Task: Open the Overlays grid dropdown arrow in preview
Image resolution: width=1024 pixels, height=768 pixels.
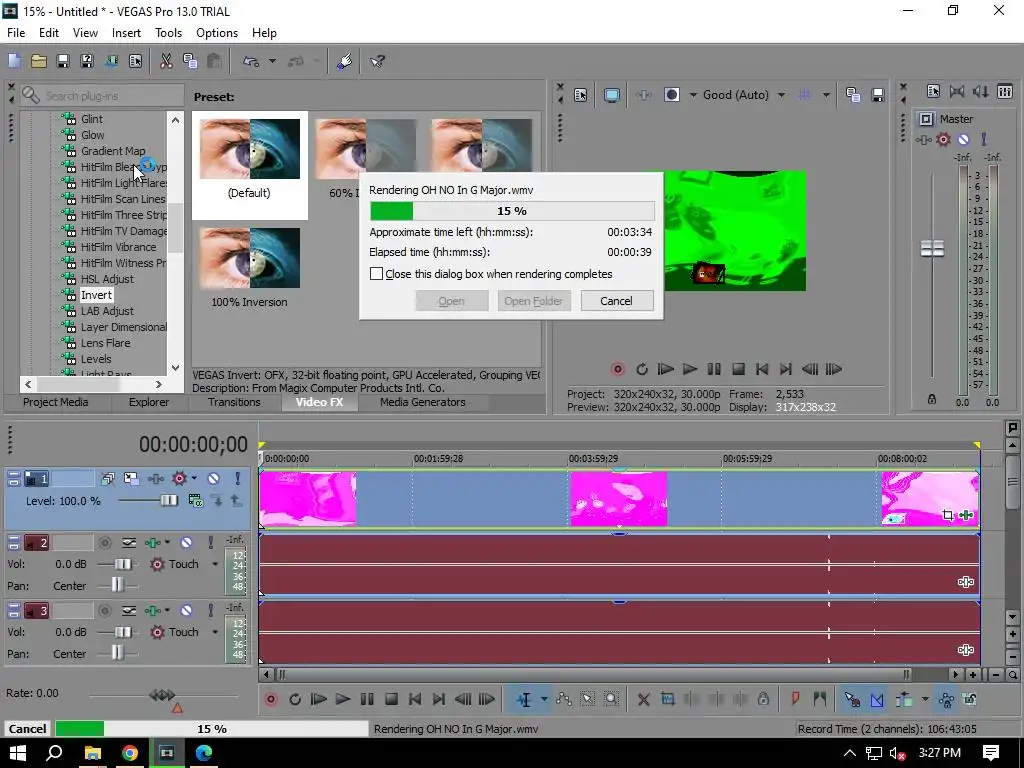Action: pyautogui.click(x=826, y=95)
